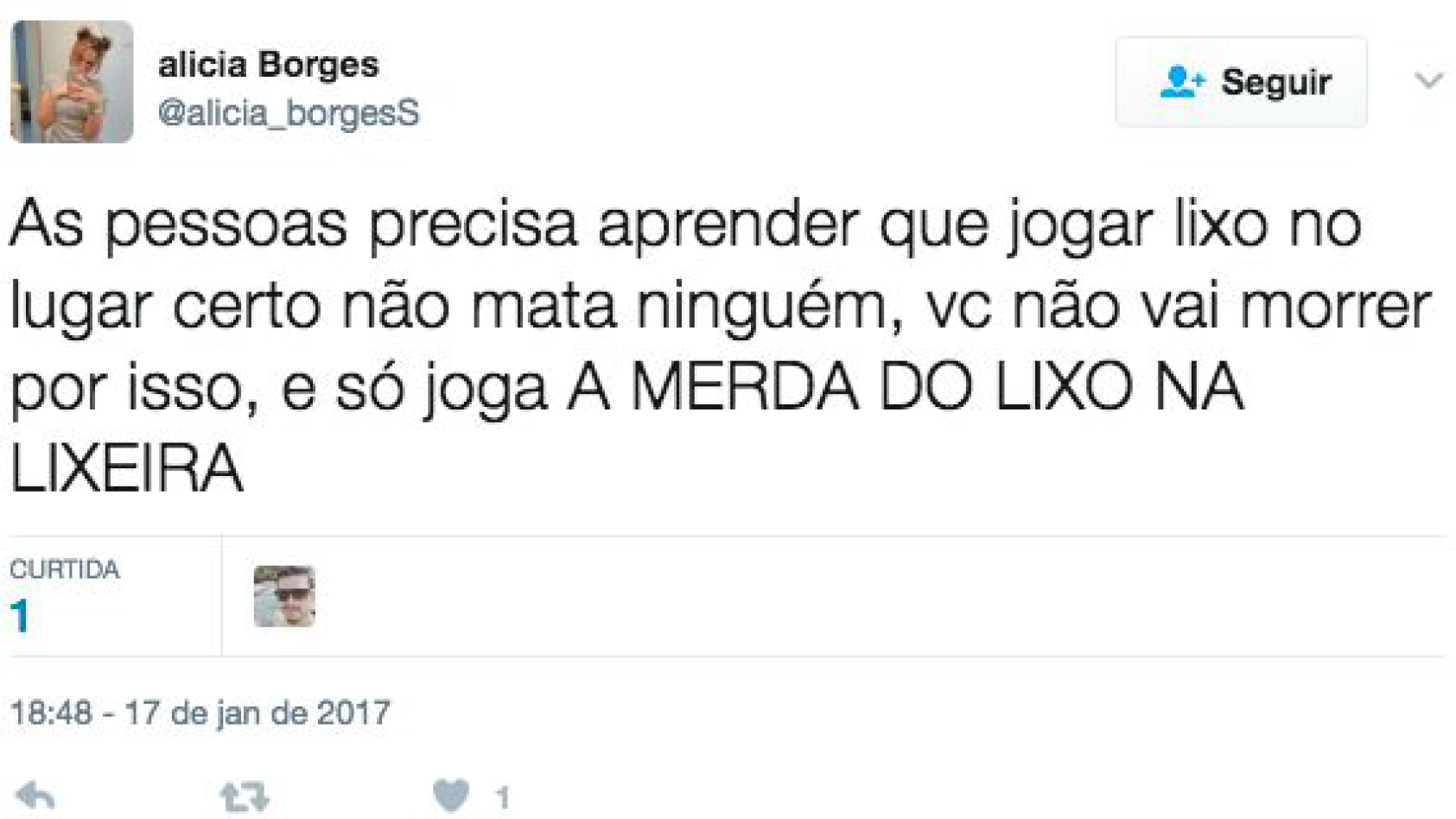Open the alicia Borges display name link

point(269,65)
